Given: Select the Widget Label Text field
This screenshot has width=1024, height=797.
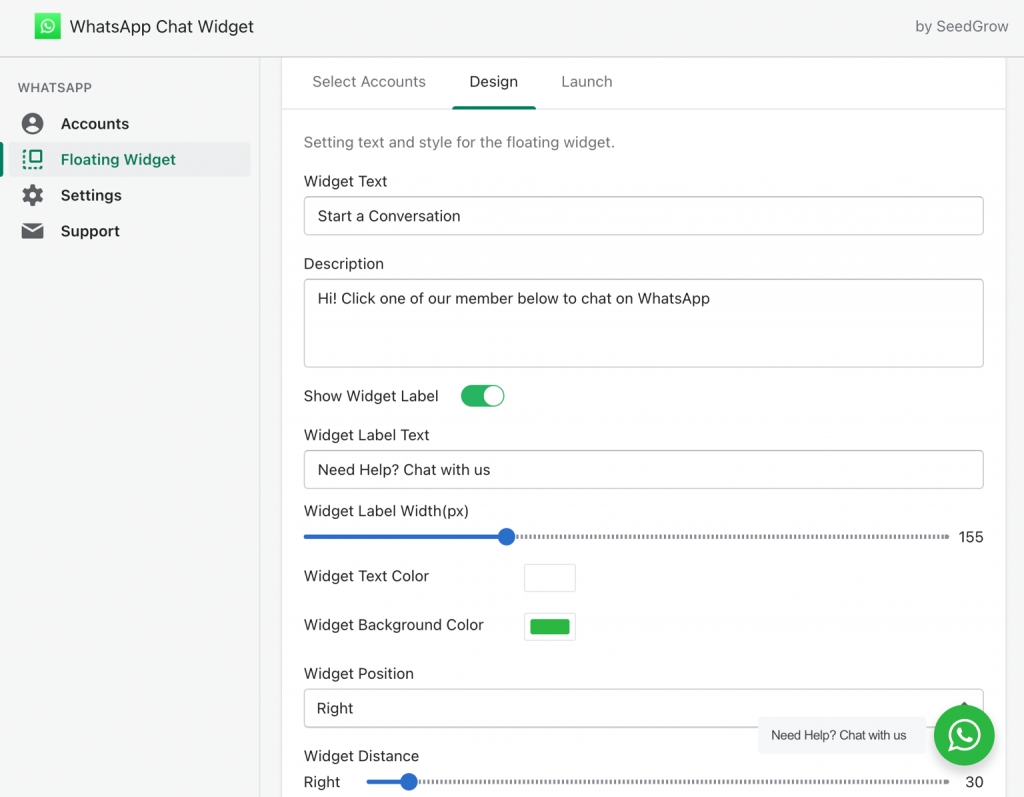Looking at the screenshot, I should click(643, 470).
